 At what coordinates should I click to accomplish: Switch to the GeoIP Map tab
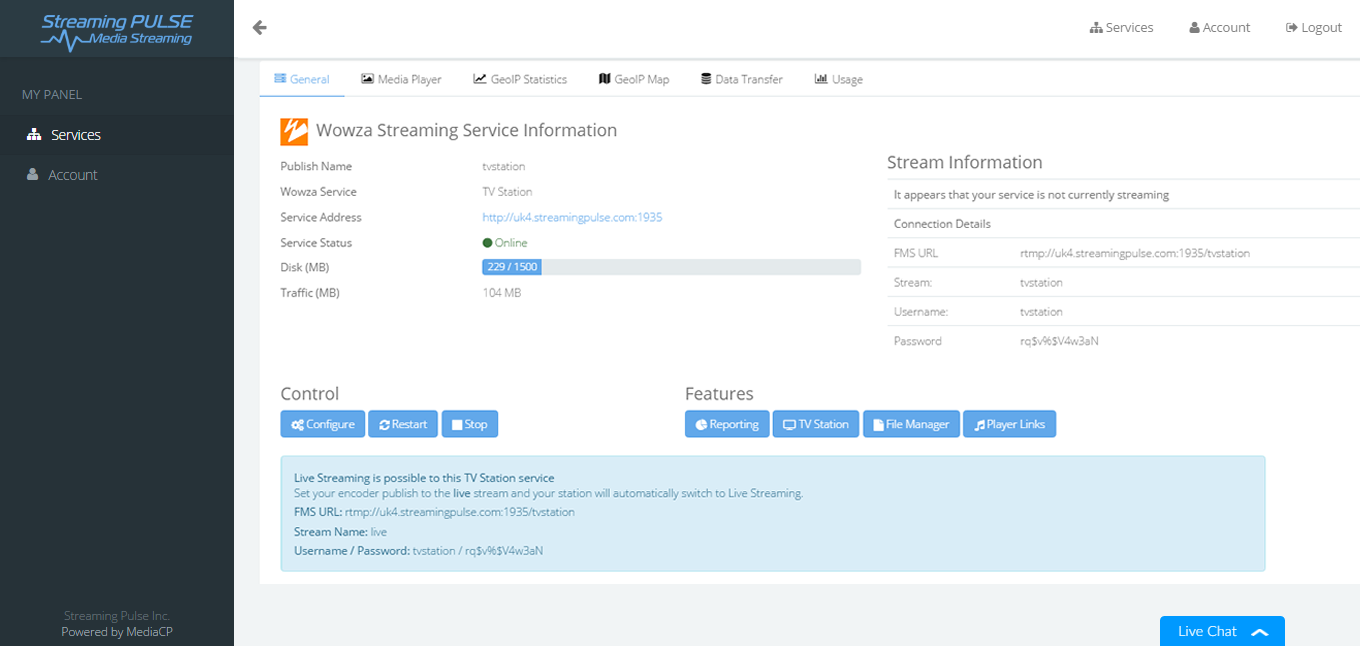point(634,79)
